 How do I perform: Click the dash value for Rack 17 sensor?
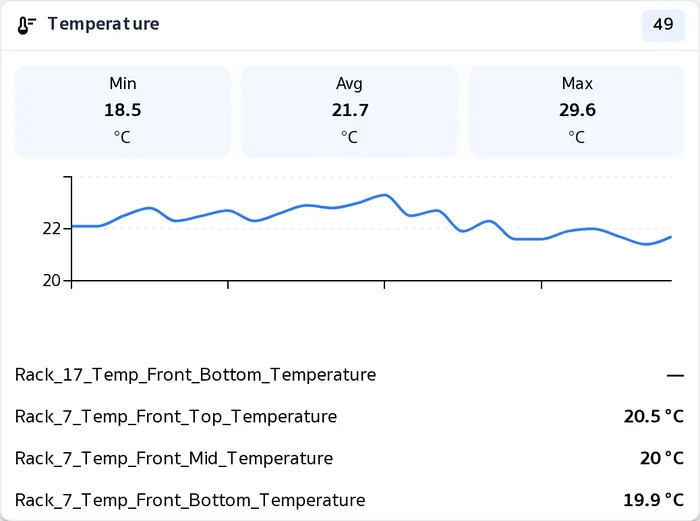click(675, 375)
